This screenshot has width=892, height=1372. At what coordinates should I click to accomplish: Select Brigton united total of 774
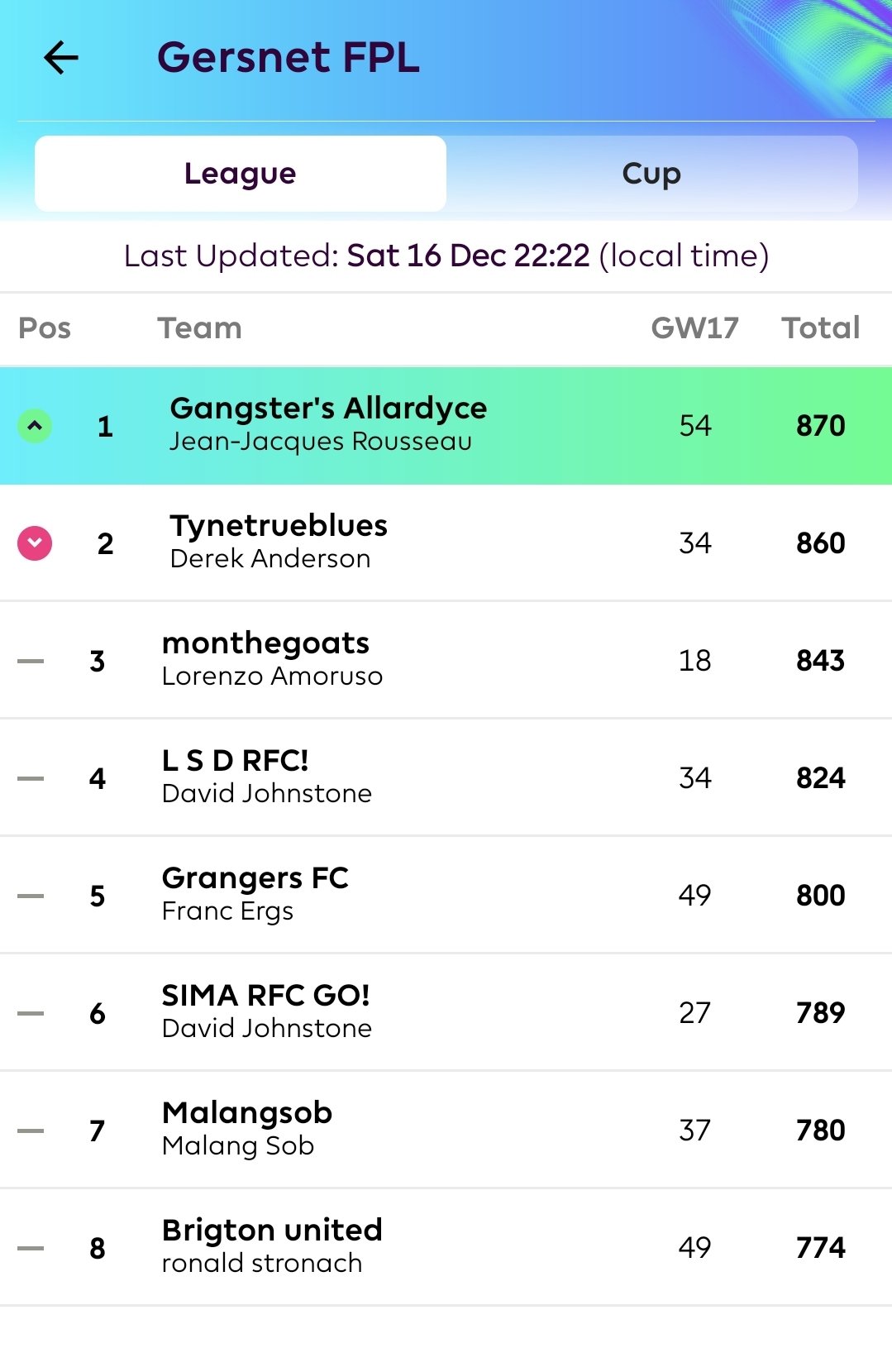pyautogui.click(x=821, y=1247)
